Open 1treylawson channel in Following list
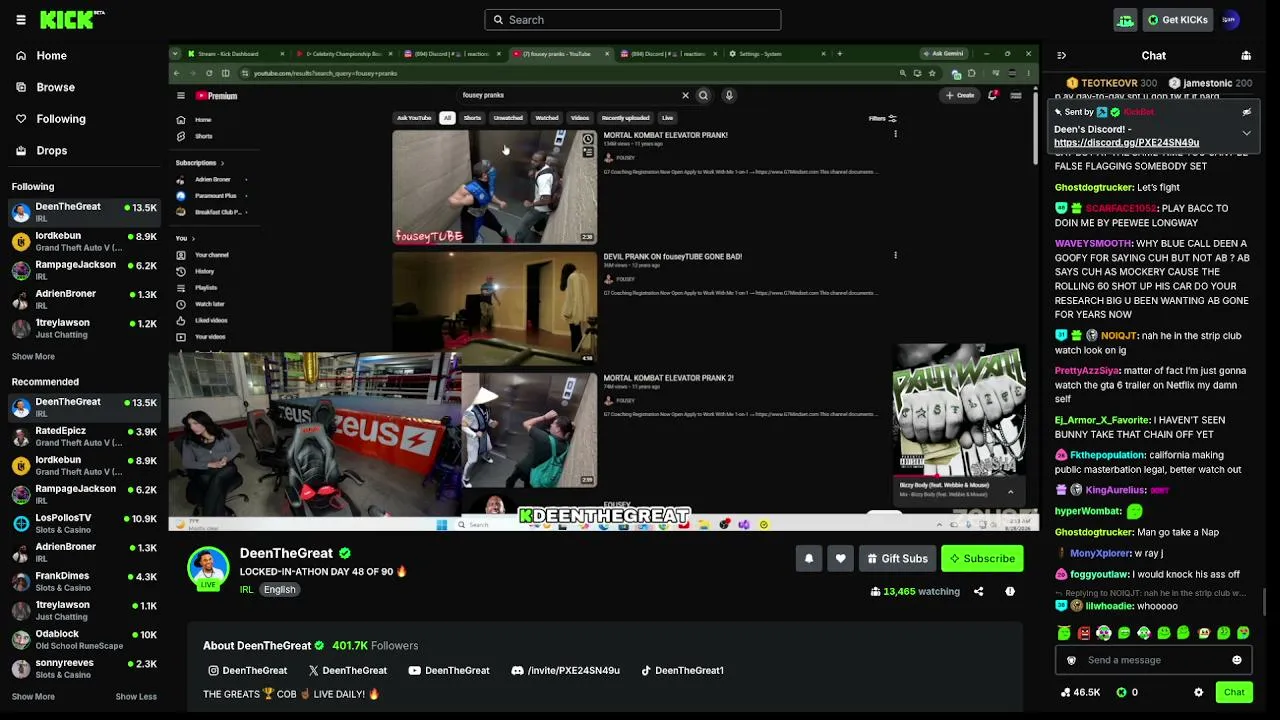Screen dimensions: 1280x720 point(84,328)
